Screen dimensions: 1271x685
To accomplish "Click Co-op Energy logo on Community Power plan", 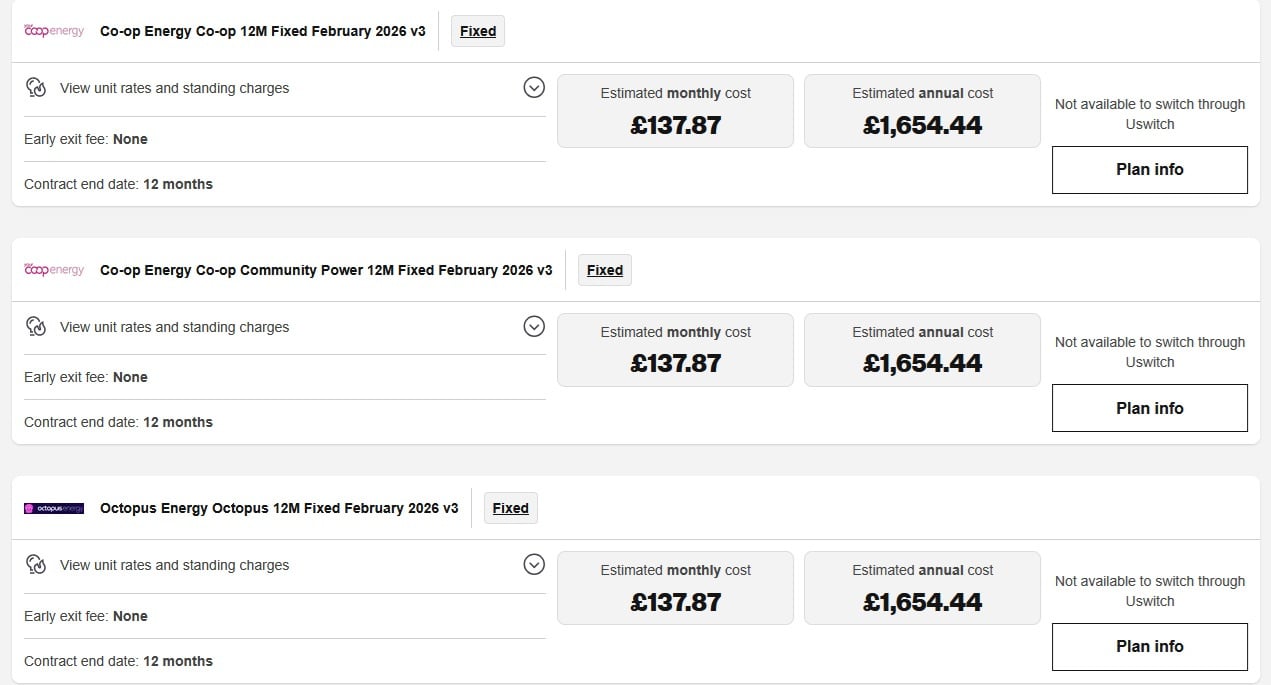I will click(x=54, y=270).
